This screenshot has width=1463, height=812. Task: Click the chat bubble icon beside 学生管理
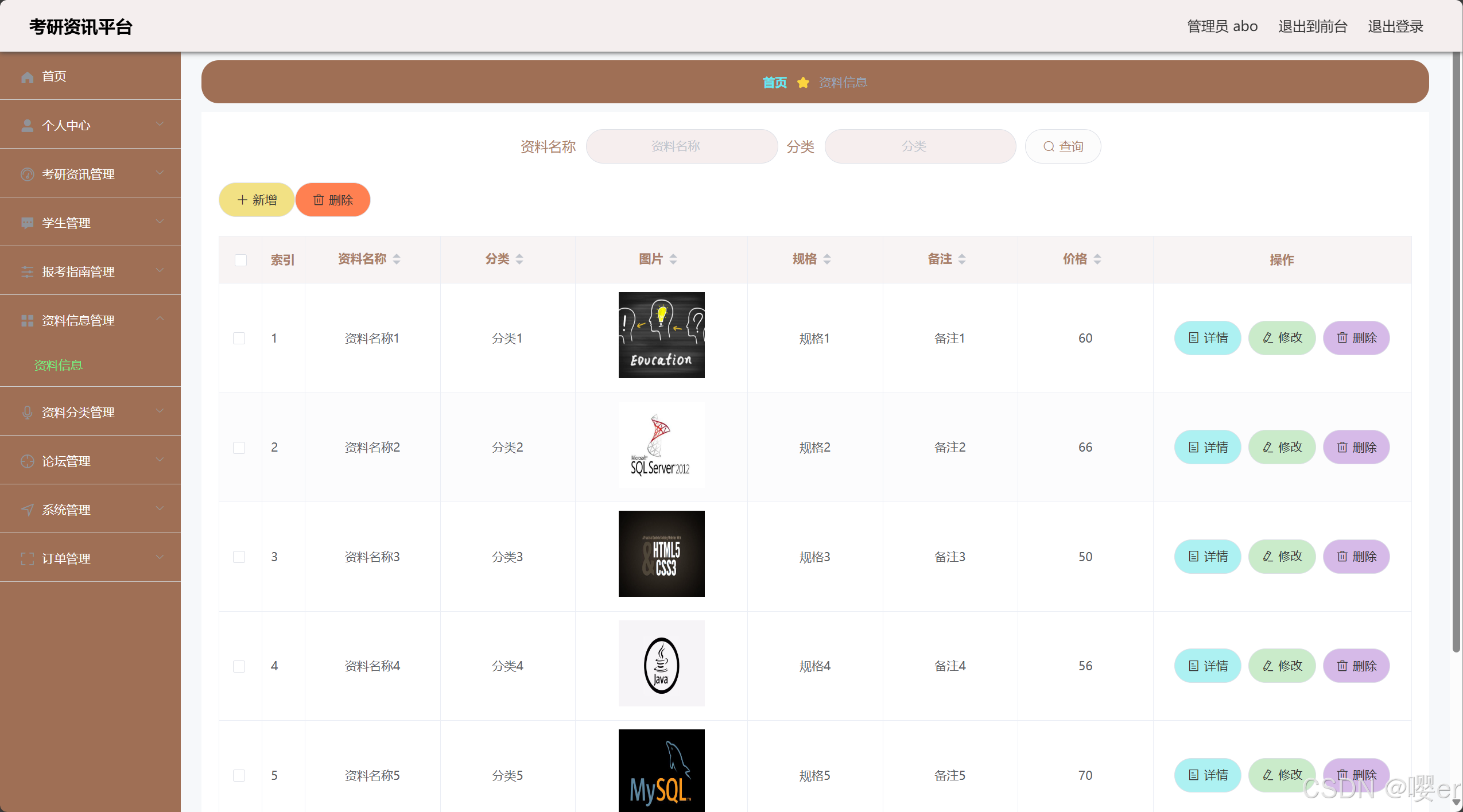[x=27, y=223]
